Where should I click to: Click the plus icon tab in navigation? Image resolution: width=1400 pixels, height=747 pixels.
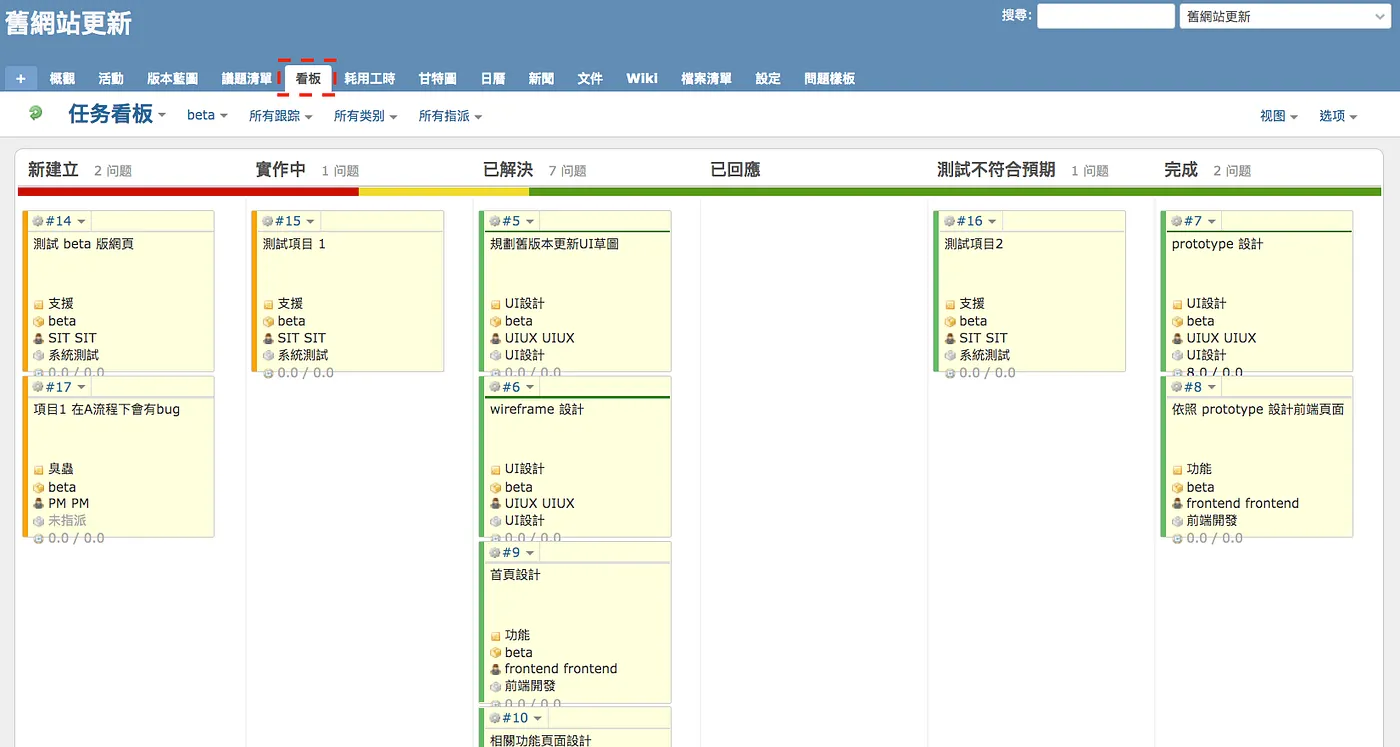[x=21, y=78]
